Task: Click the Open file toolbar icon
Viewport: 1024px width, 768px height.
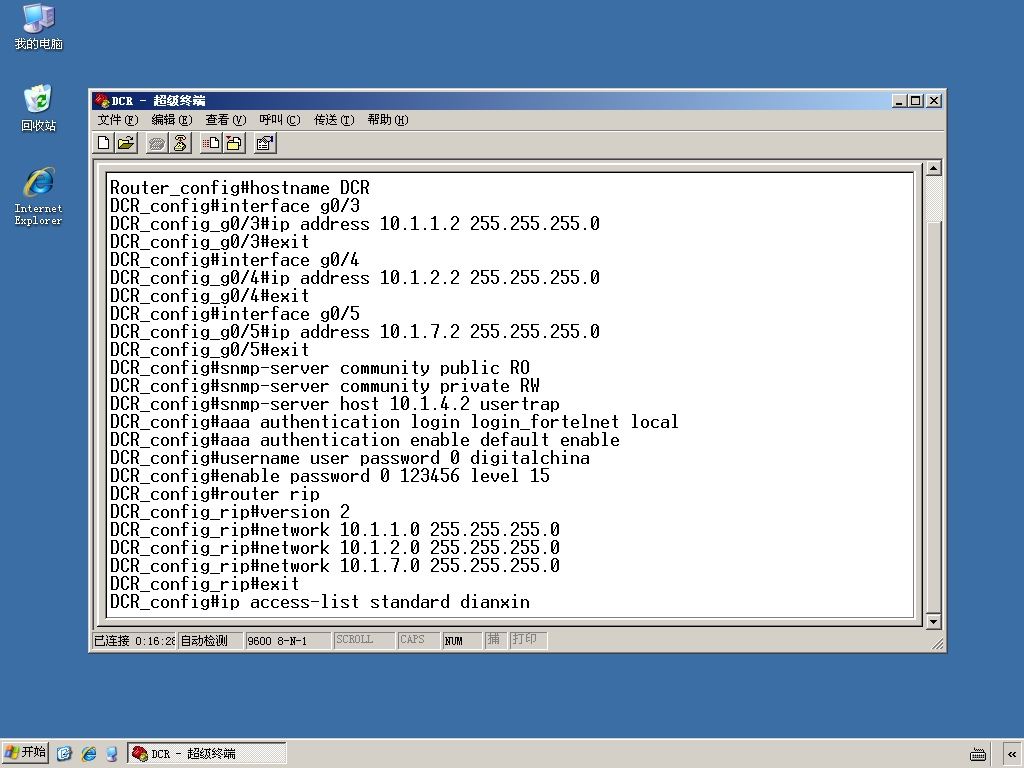Action: pos(126,143)
